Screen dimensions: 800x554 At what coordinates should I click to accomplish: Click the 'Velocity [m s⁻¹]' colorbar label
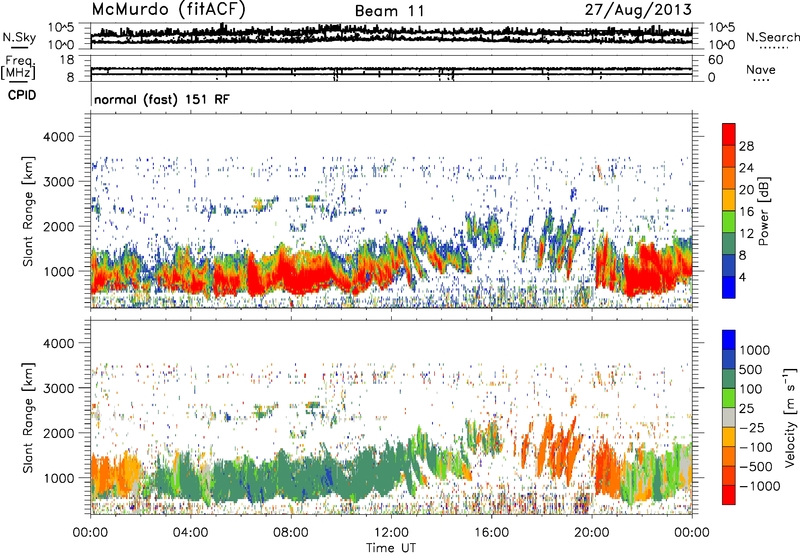(x=790, y=417)
